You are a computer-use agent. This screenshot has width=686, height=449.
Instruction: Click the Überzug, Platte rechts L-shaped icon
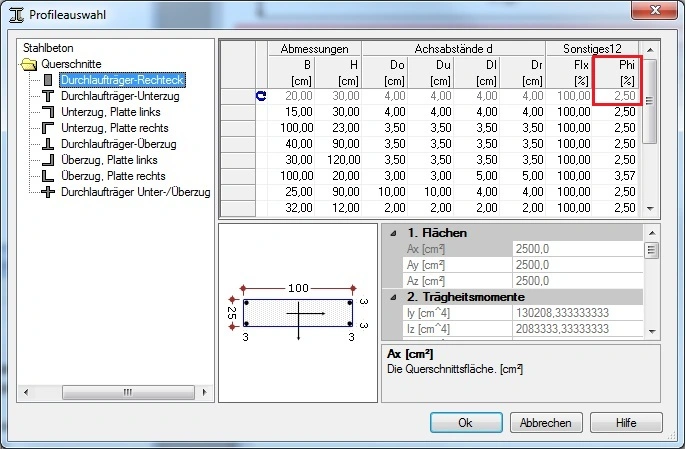(48, 176)
